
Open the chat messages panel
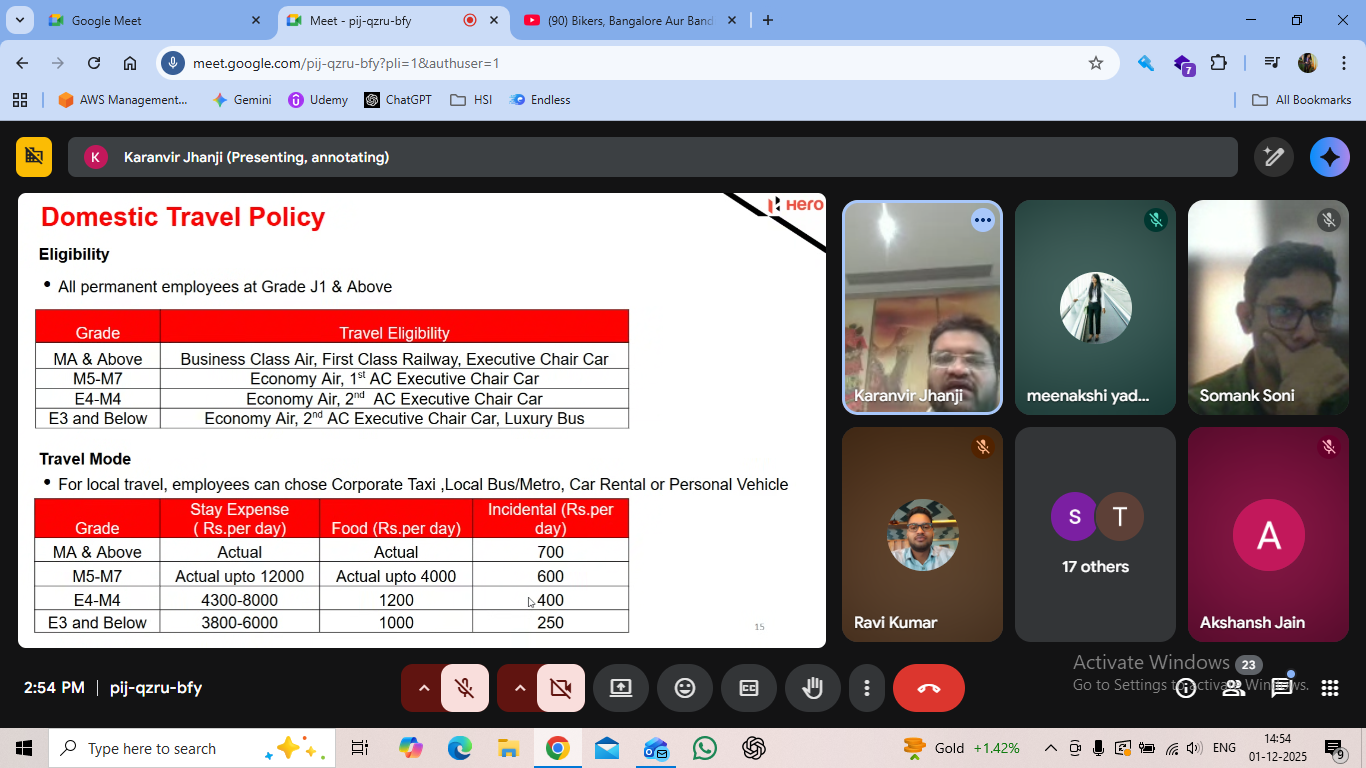(x=1281, y=688)
